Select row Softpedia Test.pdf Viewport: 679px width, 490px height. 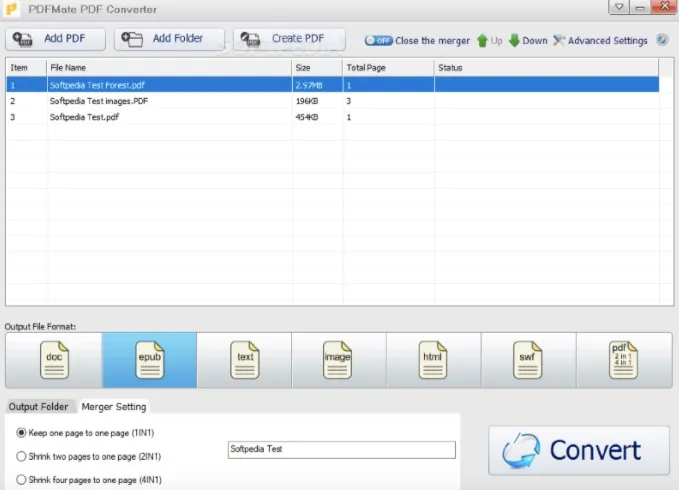[333, 117]
